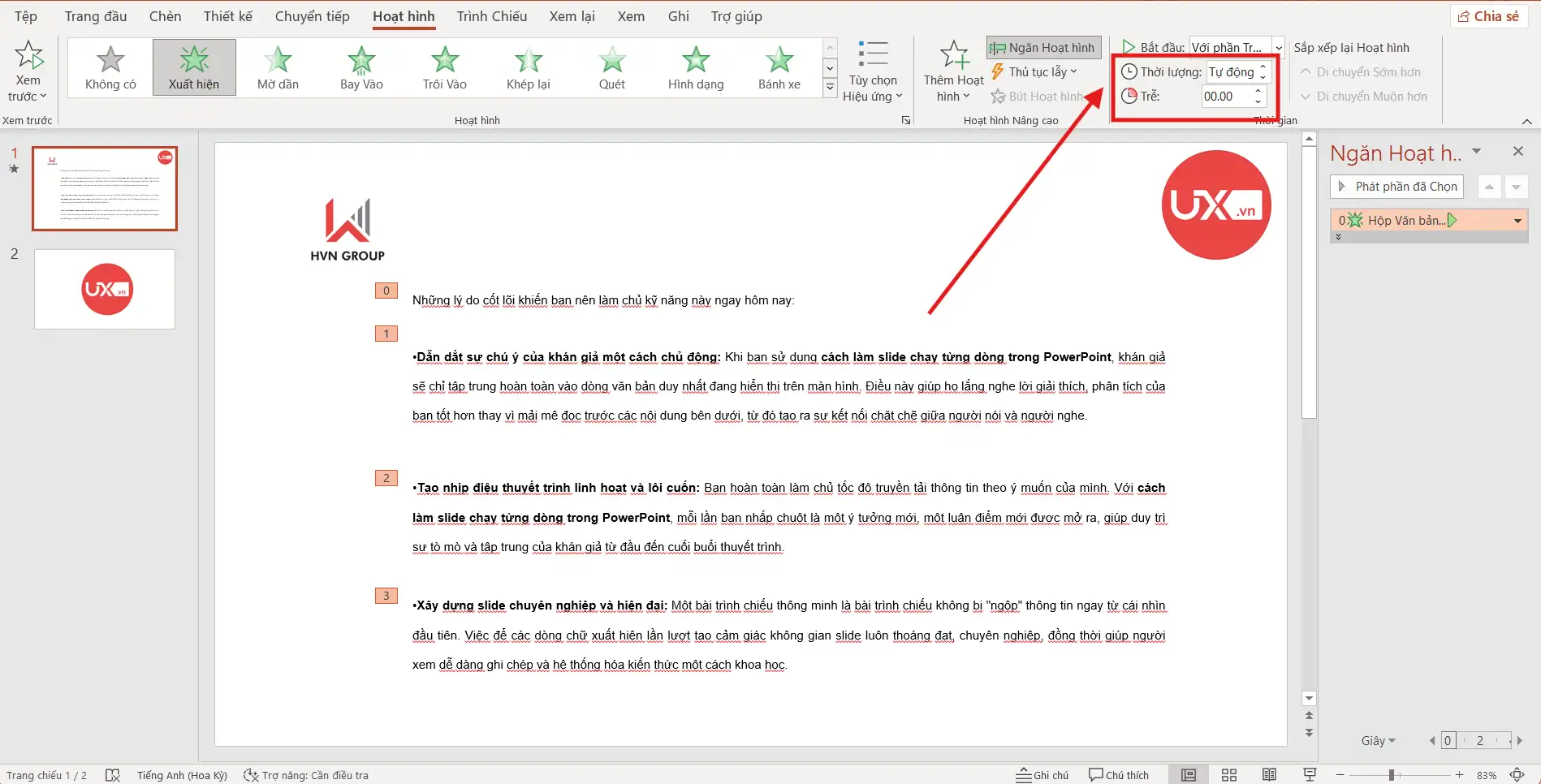
Task: Select slide 2 thumbnail
Action: pyautogui.click(x=105, y=289)
